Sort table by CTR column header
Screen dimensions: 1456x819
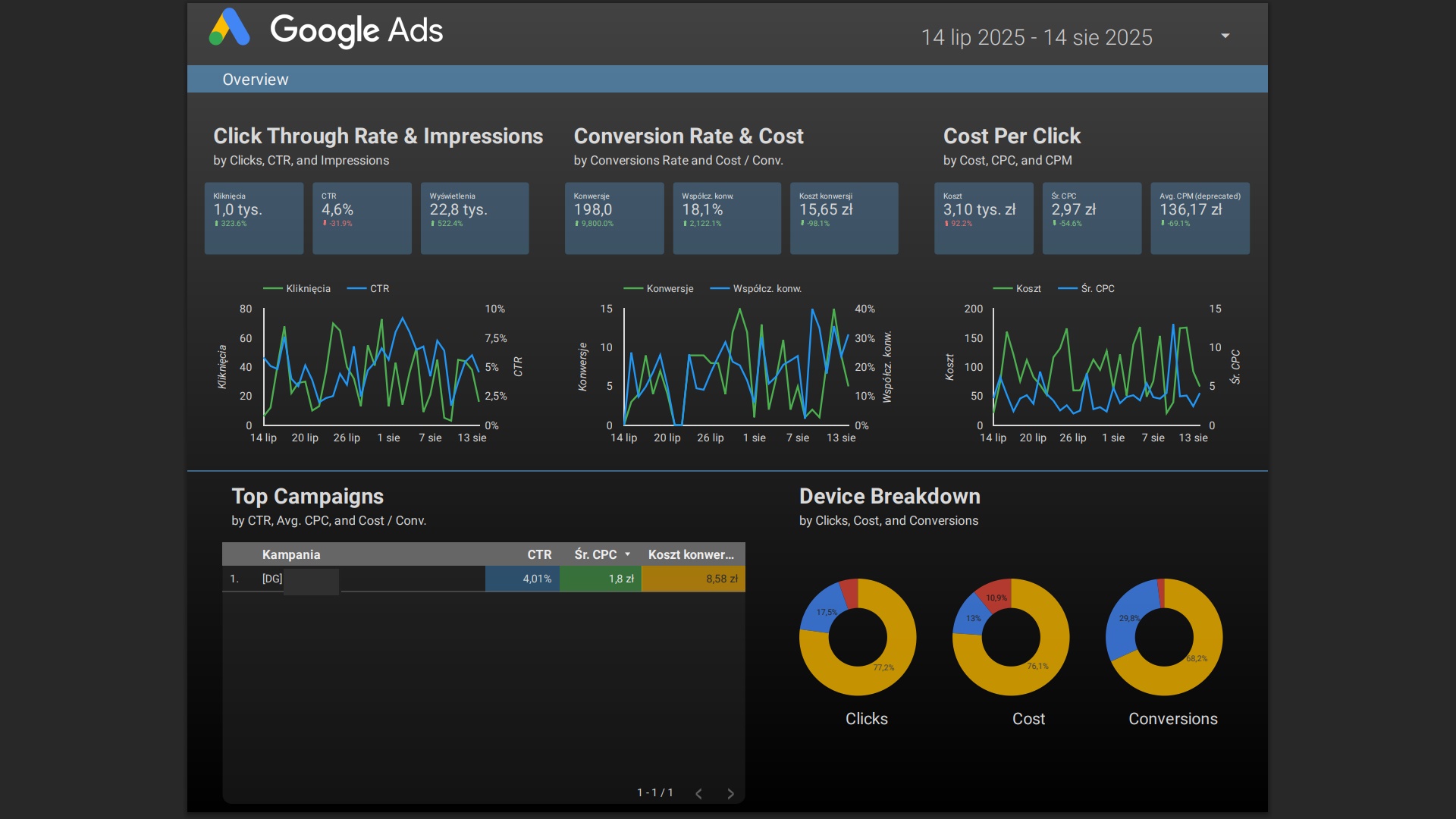(539, 554)
